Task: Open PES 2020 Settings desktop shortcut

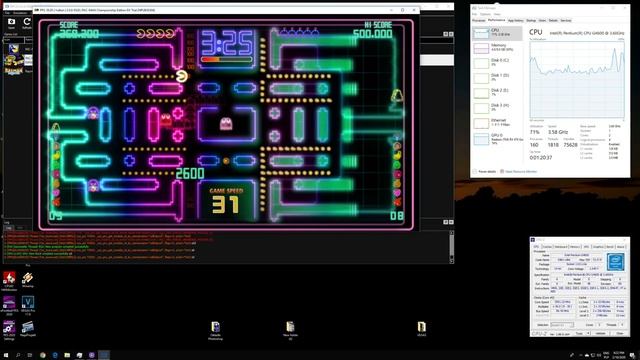Action: pyautogui.click(x=9, y=330)
